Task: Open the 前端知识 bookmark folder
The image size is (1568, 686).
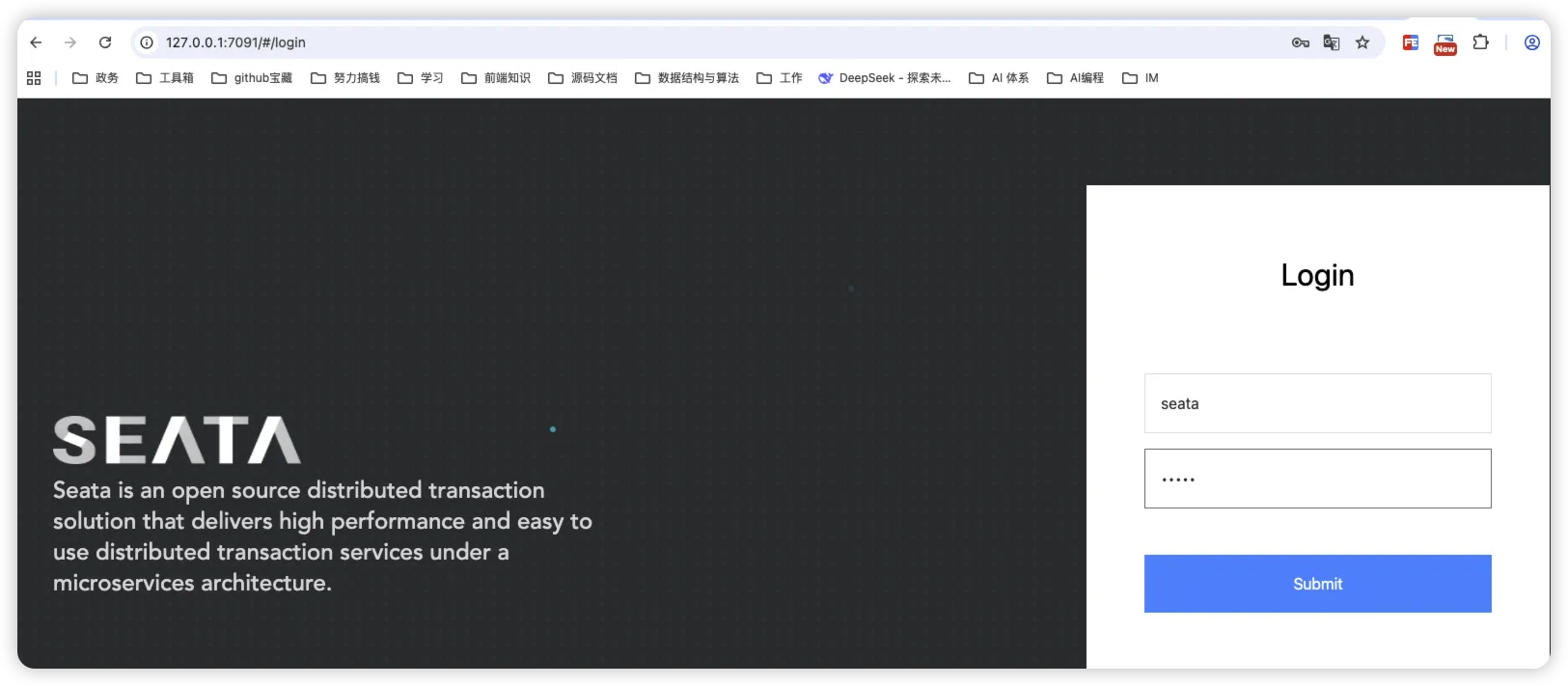Action: [x=496, y=78]
